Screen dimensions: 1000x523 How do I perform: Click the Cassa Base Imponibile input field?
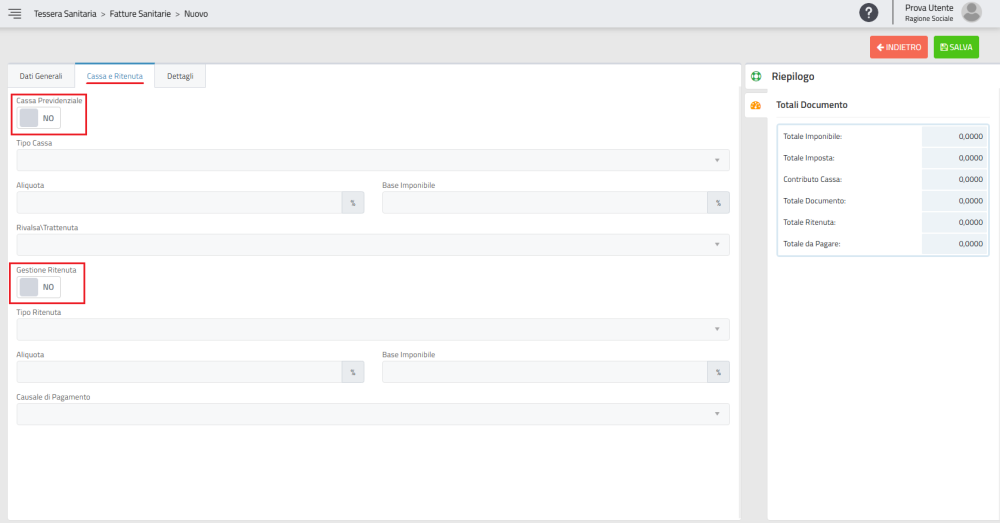point(545,203)
